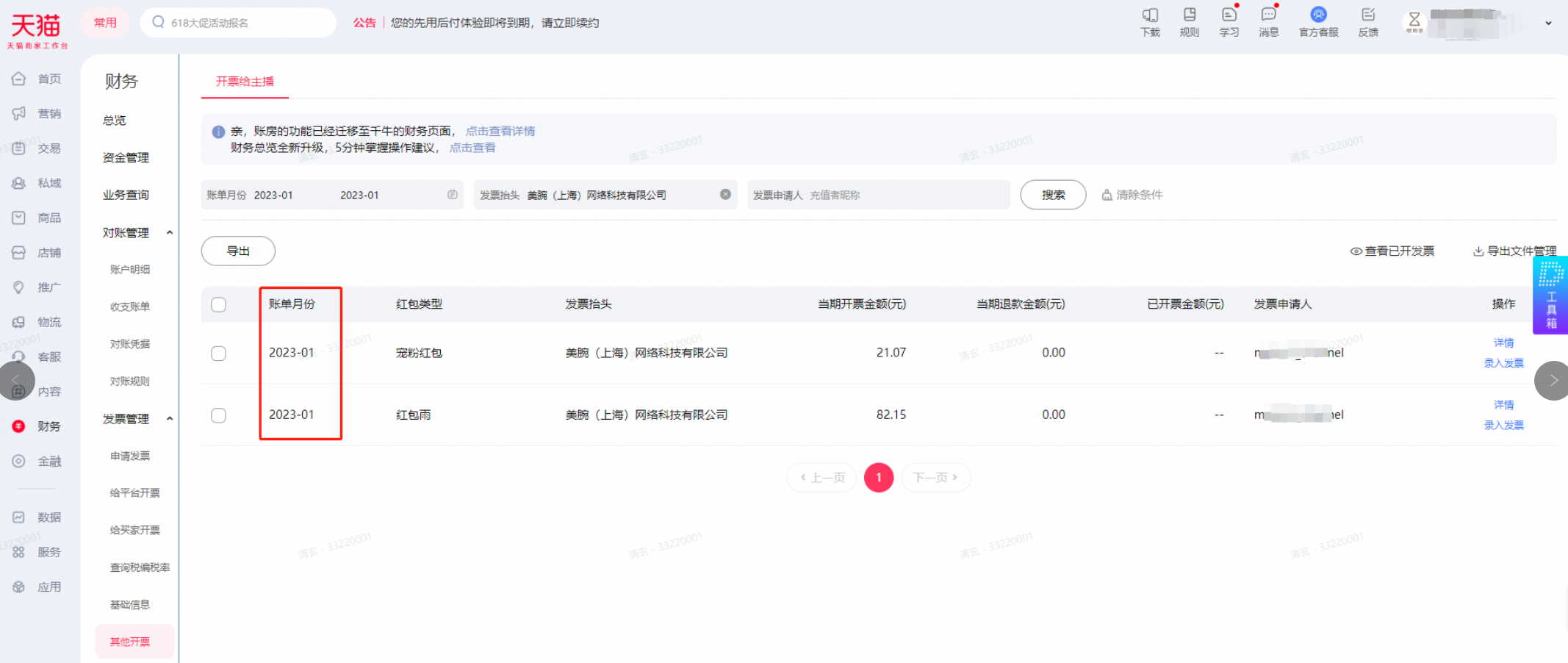Clear the 发票抬头 field with x icon
Screen dimensions: 1568x663
pos(725,194)
